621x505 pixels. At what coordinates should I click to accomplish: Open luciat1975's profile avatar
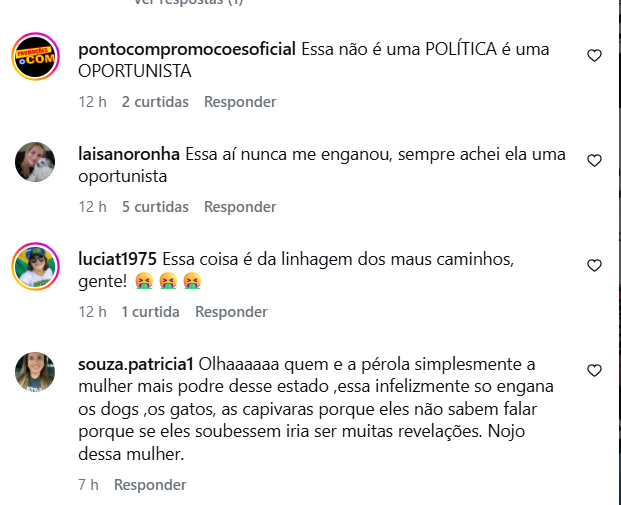[x=35, y=267]
